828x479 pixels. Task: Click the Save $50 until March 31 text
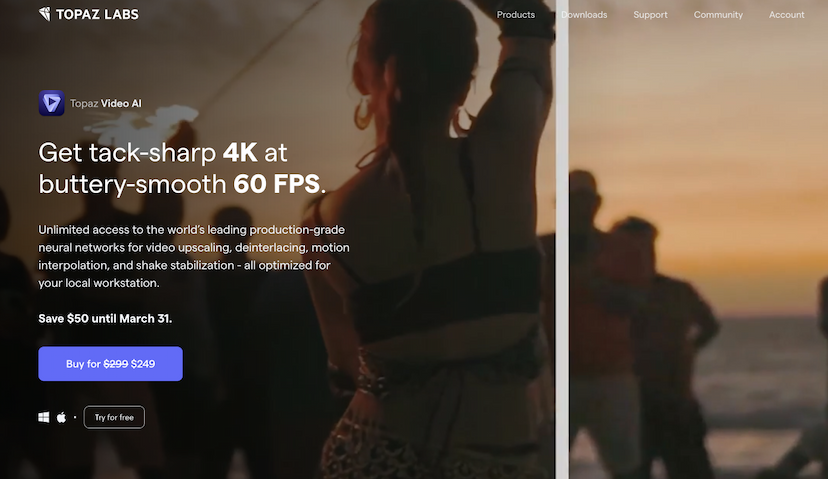click(105, 318)
